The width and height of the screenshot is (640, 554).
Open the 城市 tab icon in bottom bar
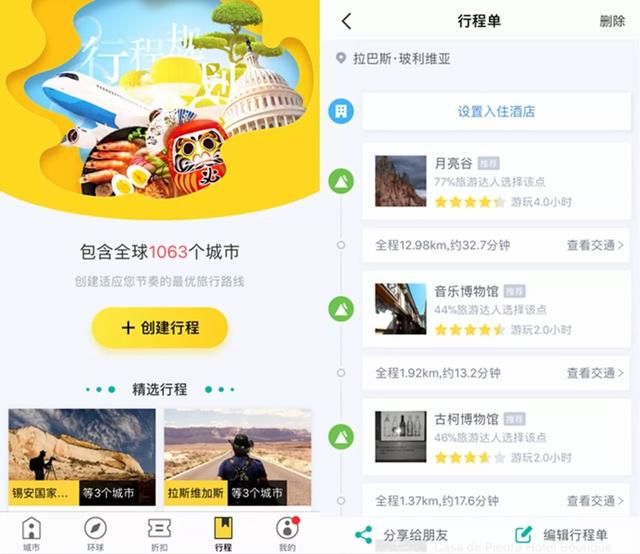(x=31, y=528)
